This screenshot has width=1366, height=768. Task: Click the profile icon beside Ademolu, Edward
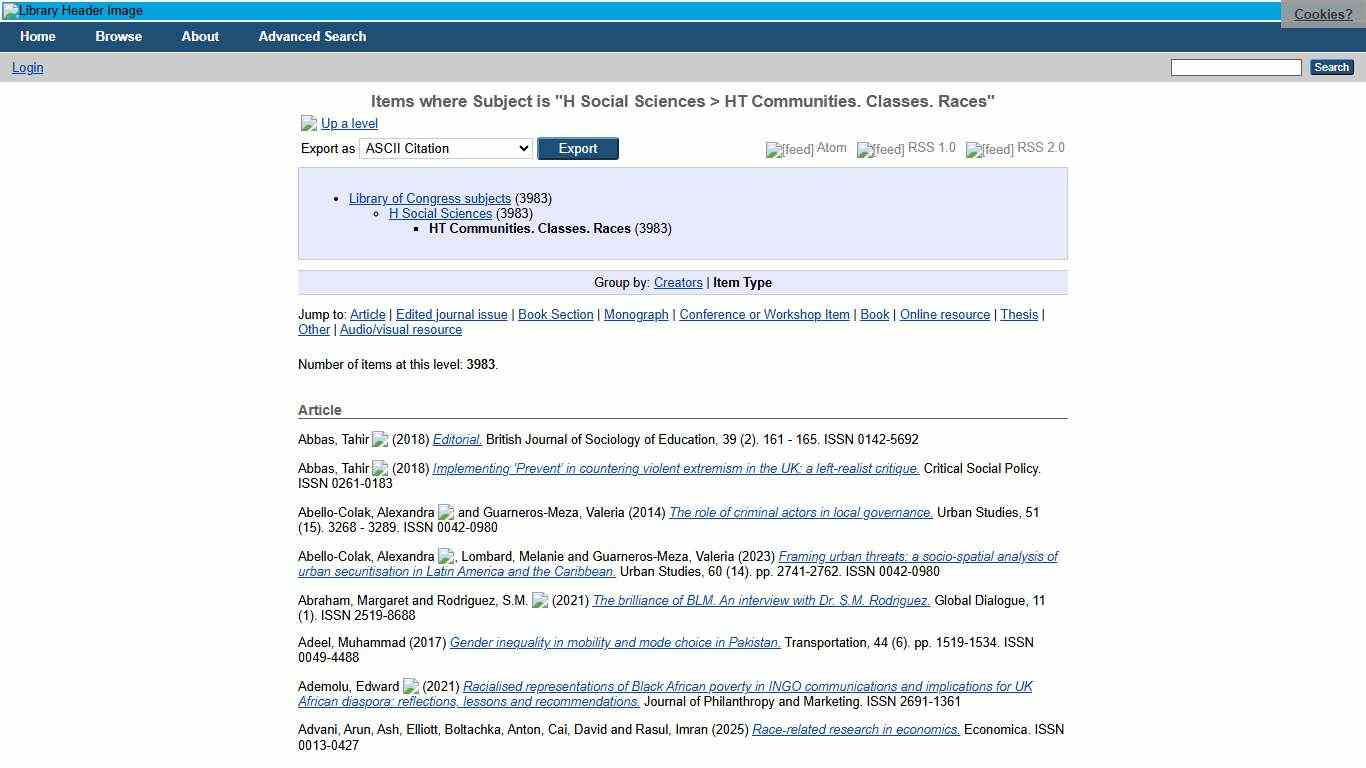tap(411, 687)
